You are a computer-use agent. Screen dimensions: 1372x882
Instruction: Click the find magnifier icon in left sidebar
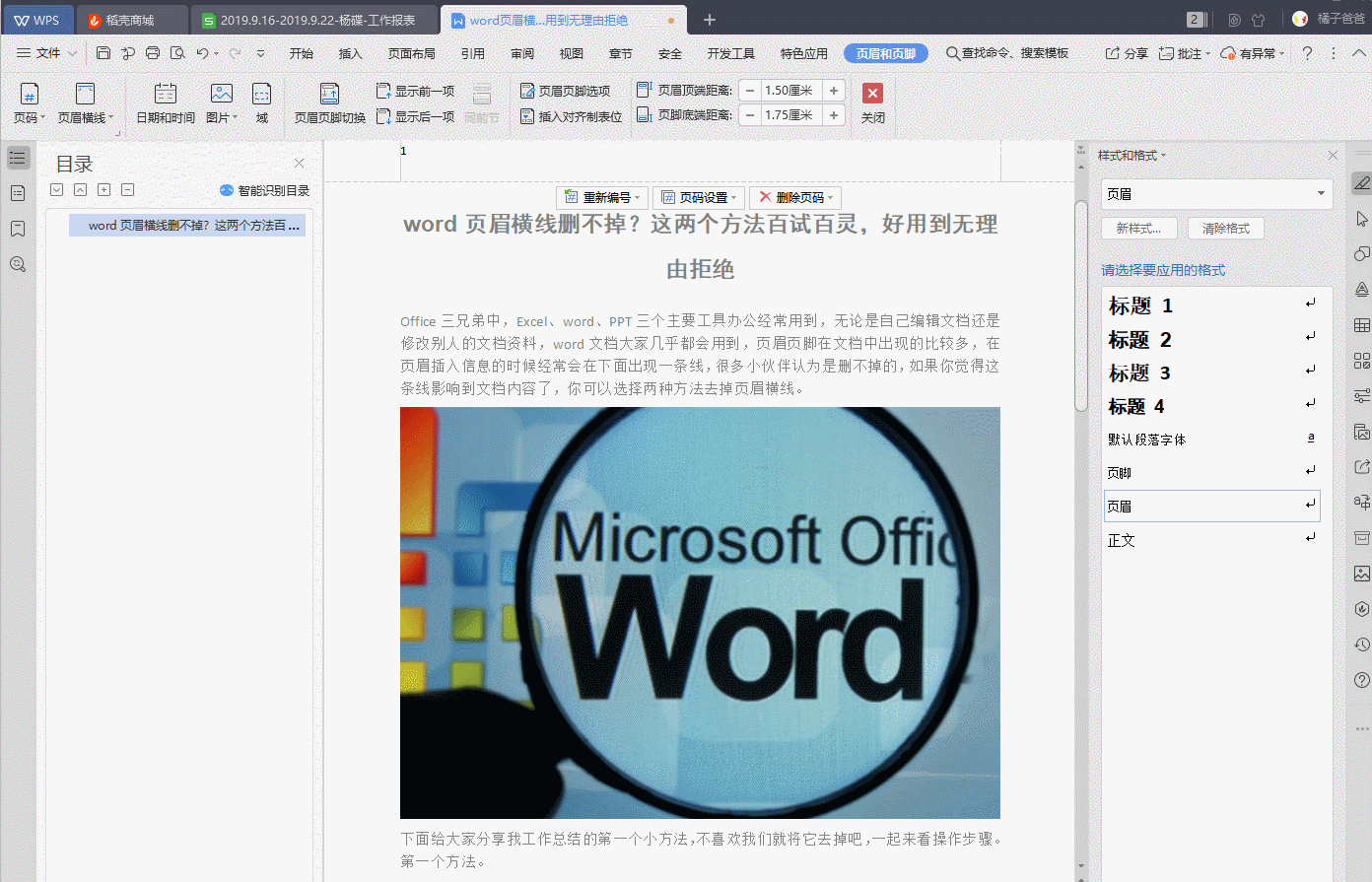pos(18,264)
